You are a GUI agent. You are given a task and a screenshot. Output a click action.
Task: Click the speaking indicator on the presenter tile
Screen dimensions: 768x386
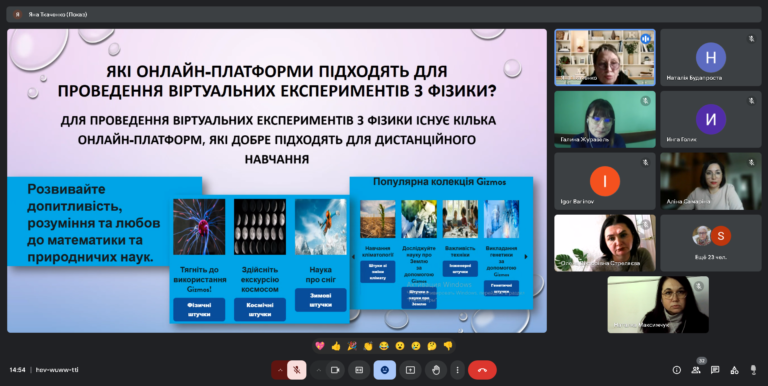click(x=646, y=38)
